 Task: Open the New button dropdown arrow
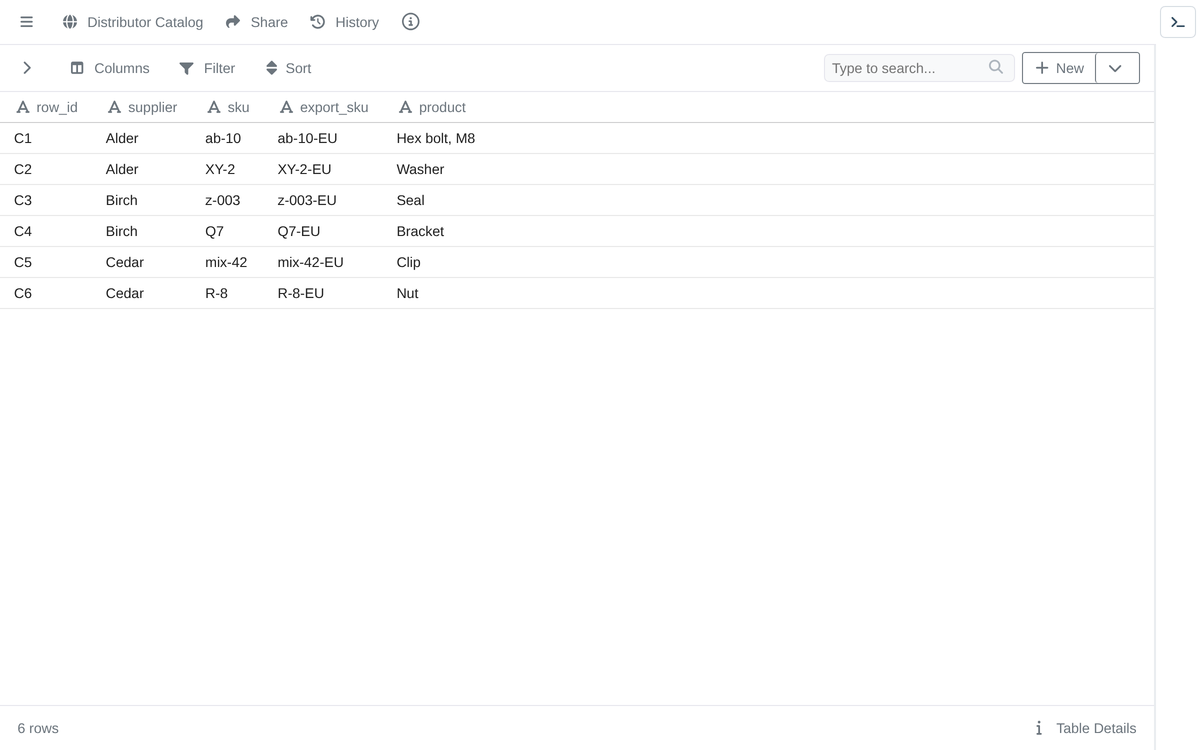pyautogui.click(x=1117, y=68)
